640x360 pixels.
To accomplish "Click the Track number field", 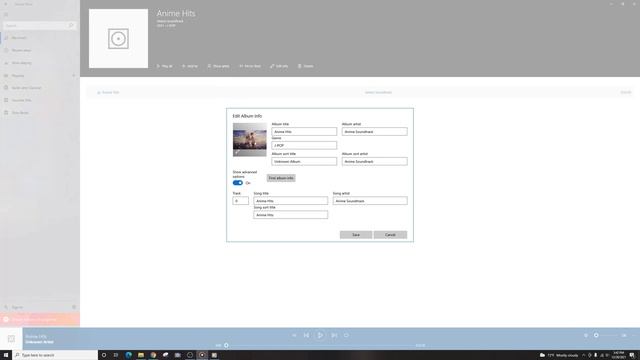I will pyautogui.click(x=240, y=201).
